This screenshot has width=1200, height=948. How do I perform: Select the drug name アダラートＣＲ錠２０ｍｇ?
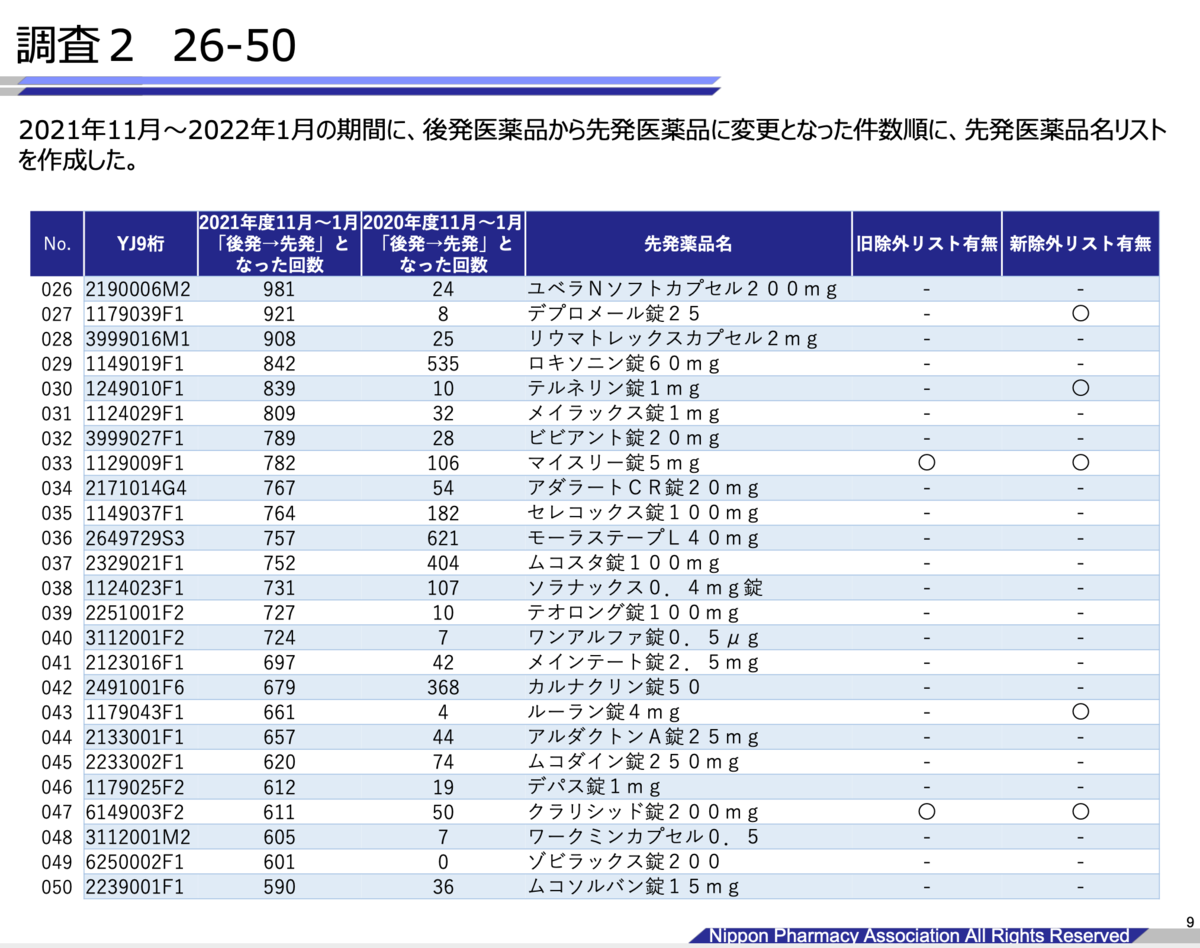click(x=644, y=488)
